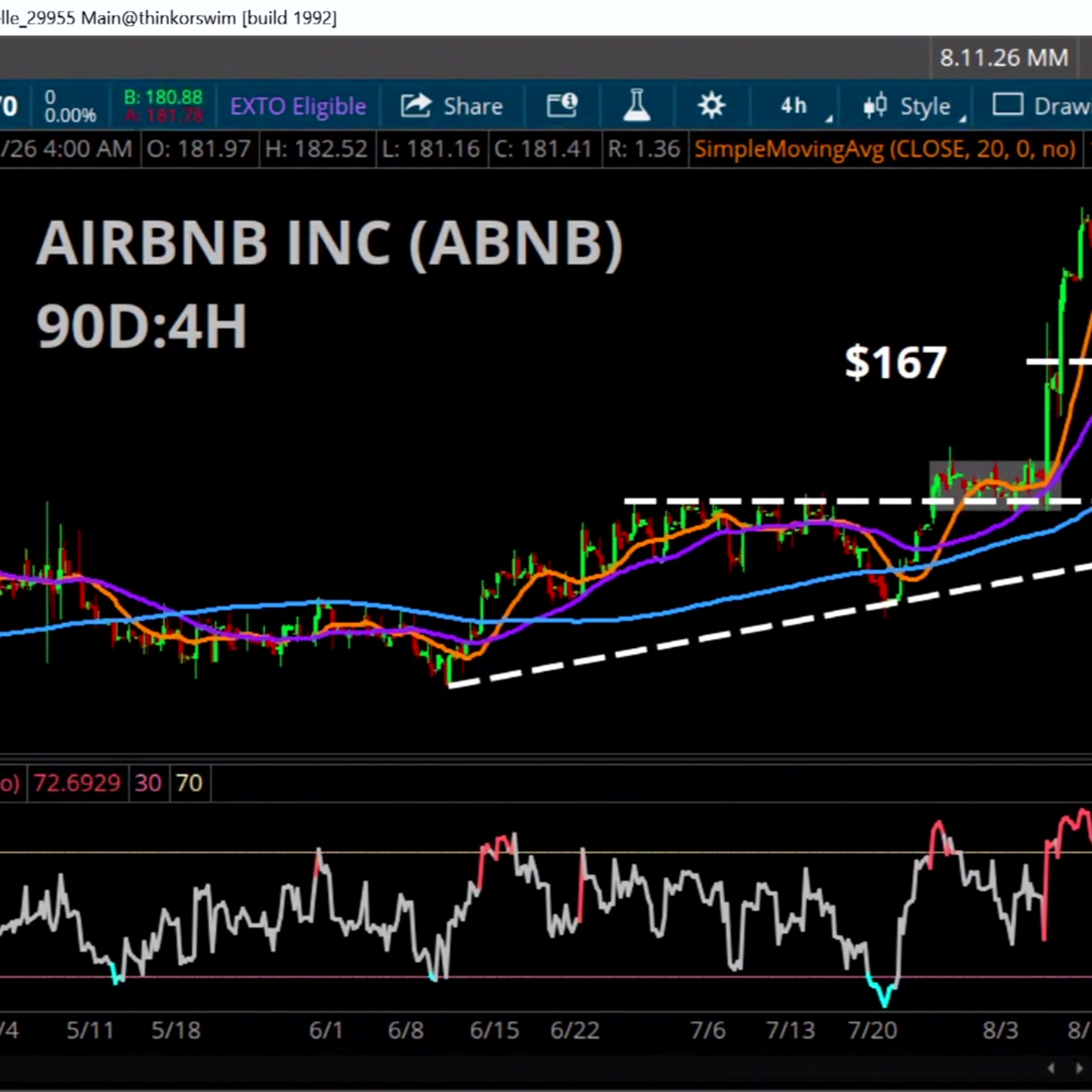This screenshot has width=1092, height=1092.
Task: Click the 7/6 date axis label
Action: tap(708, 1030)
